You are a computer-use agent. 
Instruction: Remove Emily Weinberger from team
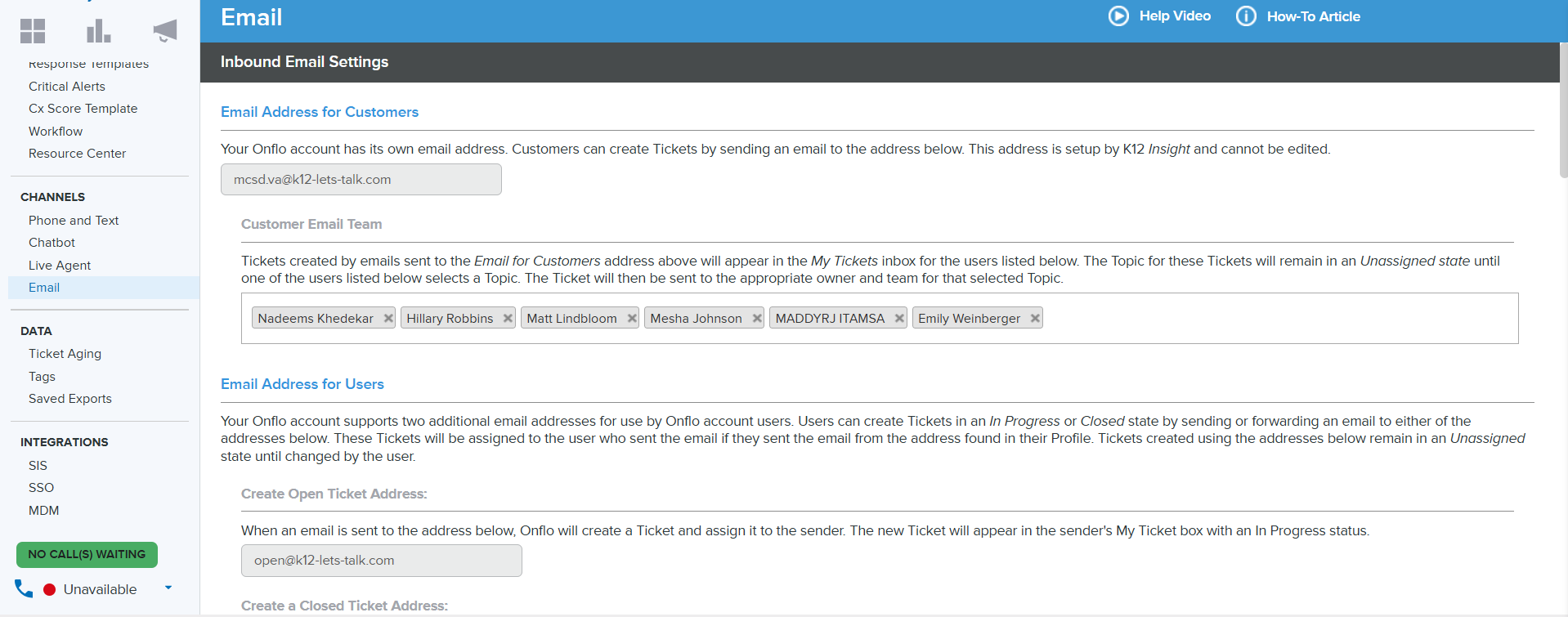(1035, 319)
